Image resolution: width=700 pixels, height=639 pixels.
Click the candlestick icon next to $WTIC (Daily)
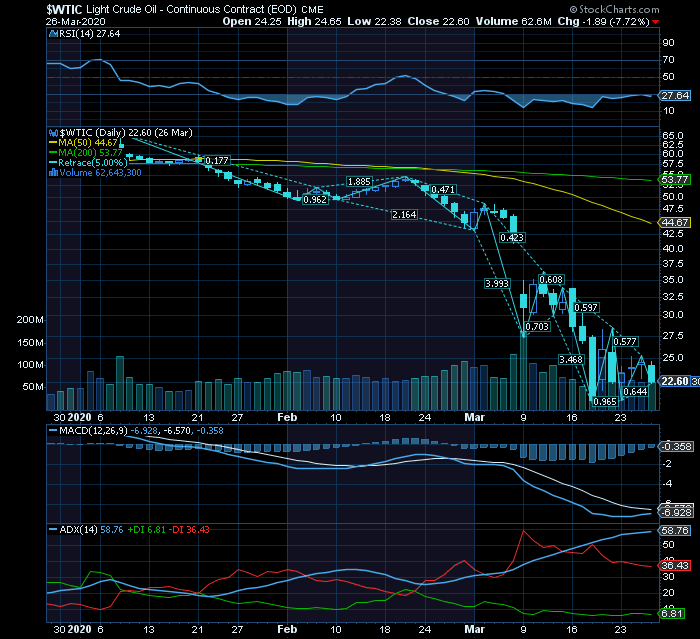53,133
